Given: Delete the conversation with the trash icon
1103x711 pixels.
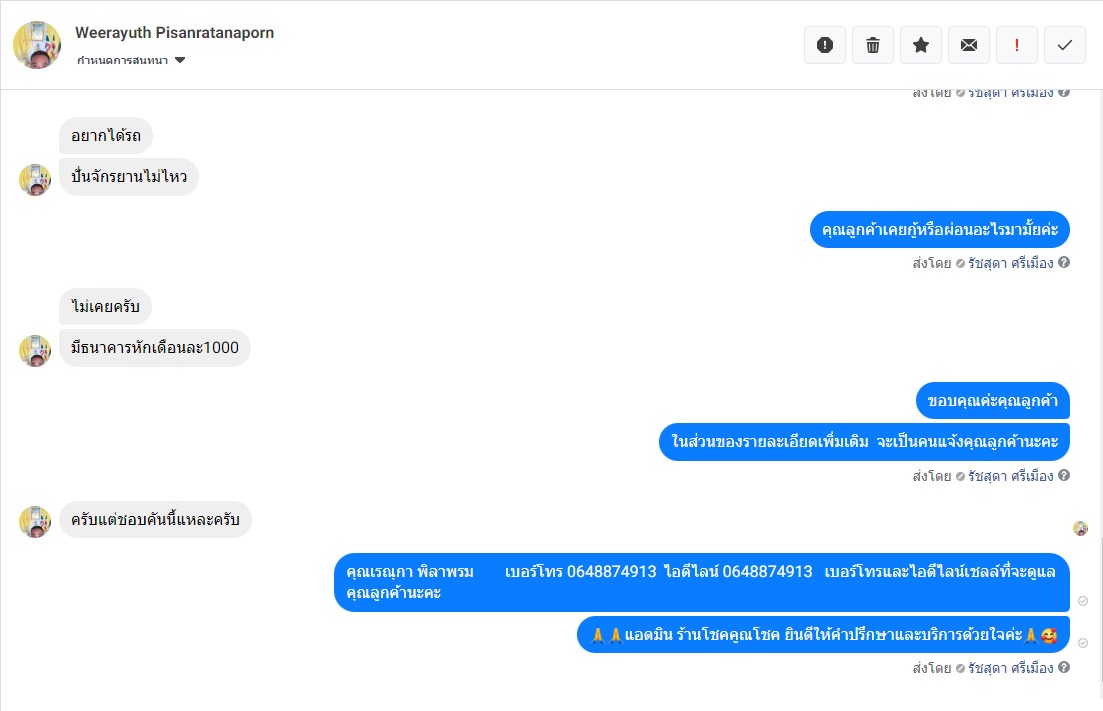Looking at the screenshot, I should (873, 46).
